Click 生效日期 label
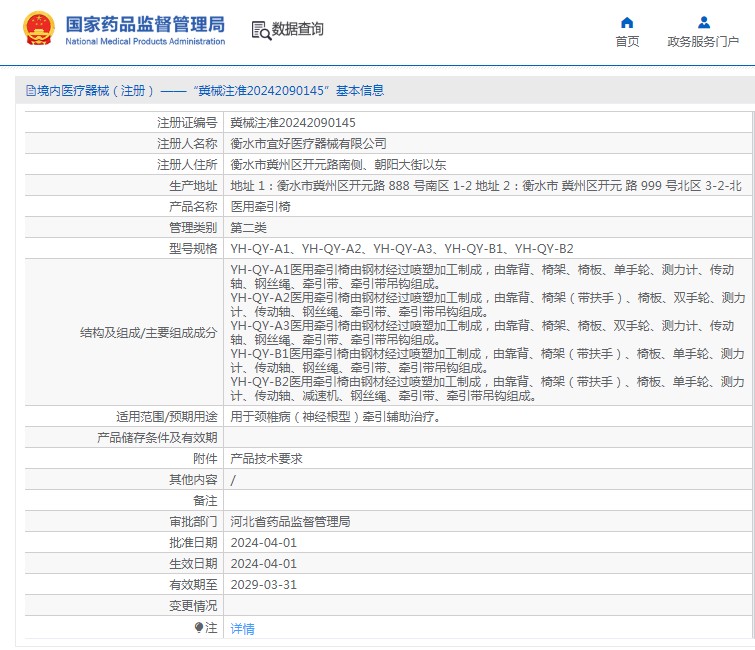 pos(193,563)
